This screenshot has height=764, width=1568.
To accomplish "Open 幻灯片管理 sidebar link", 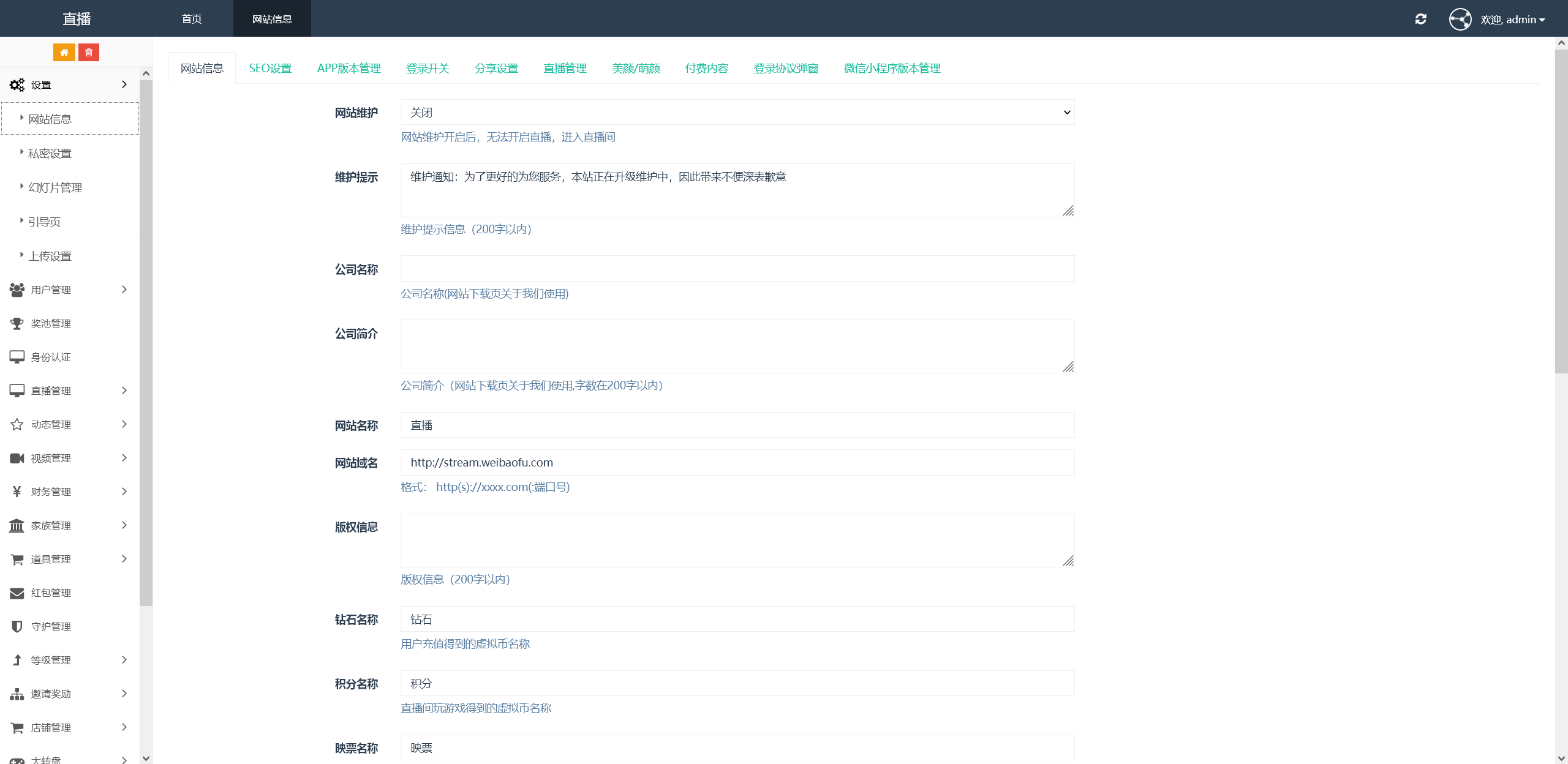I will coord(55,187).
